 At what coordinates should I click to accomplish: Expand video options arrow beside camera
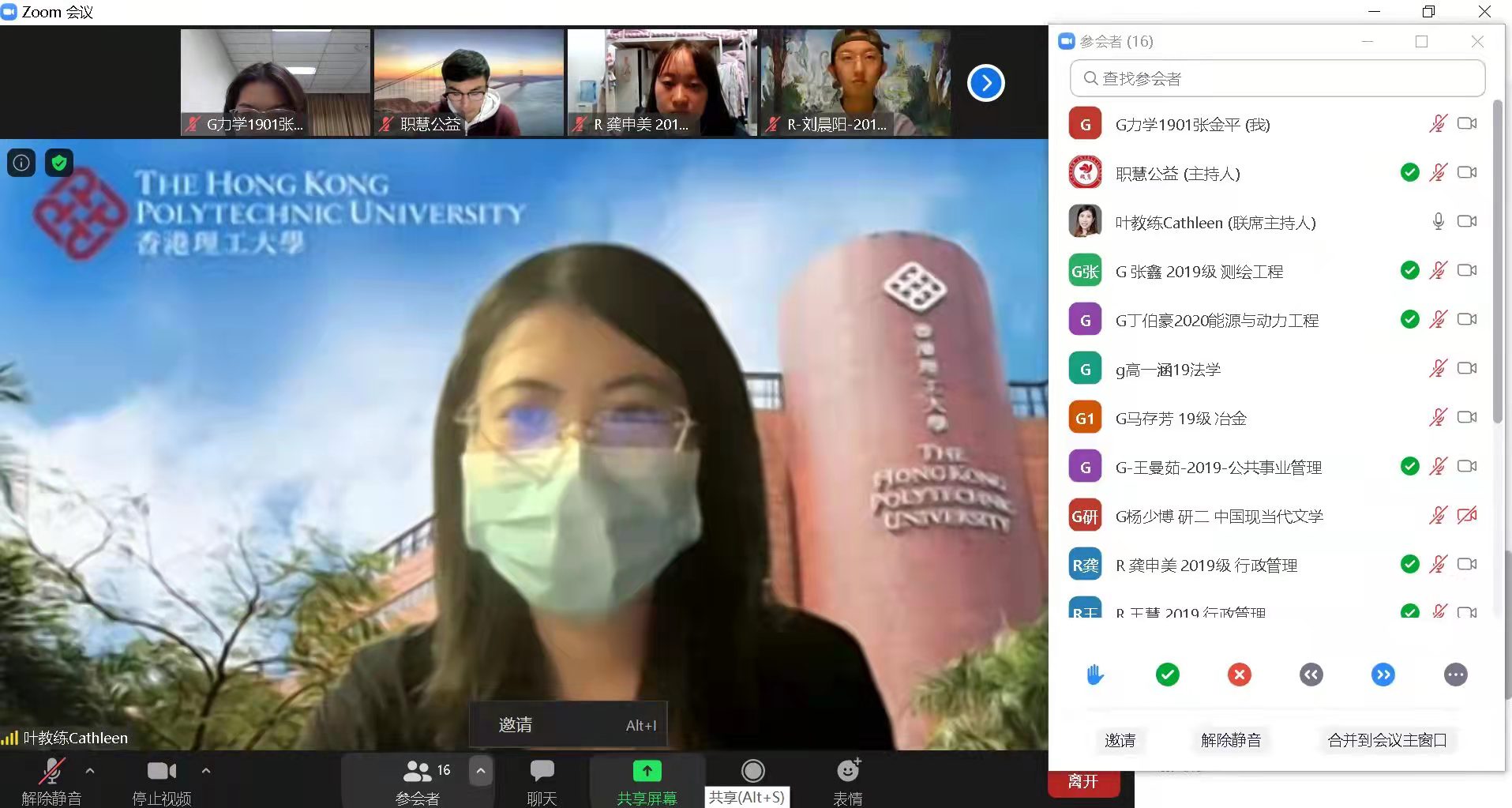pyautogui.click(x=206, y=770)
